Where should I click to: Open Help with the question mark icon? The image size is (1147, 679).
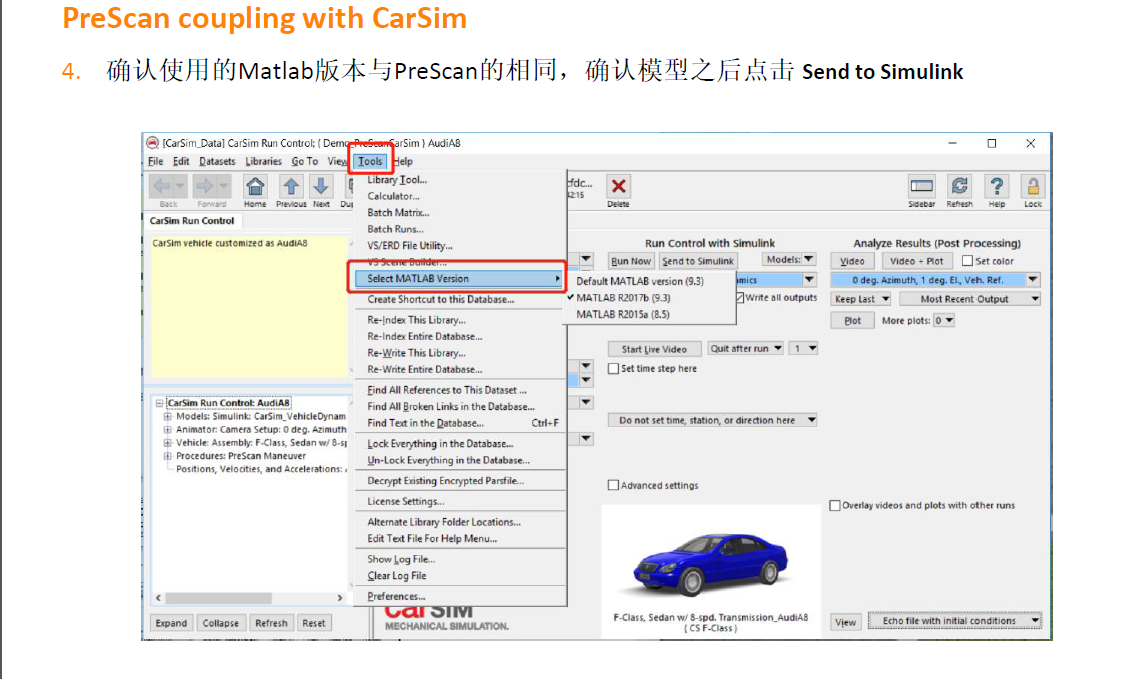point(996,187)
